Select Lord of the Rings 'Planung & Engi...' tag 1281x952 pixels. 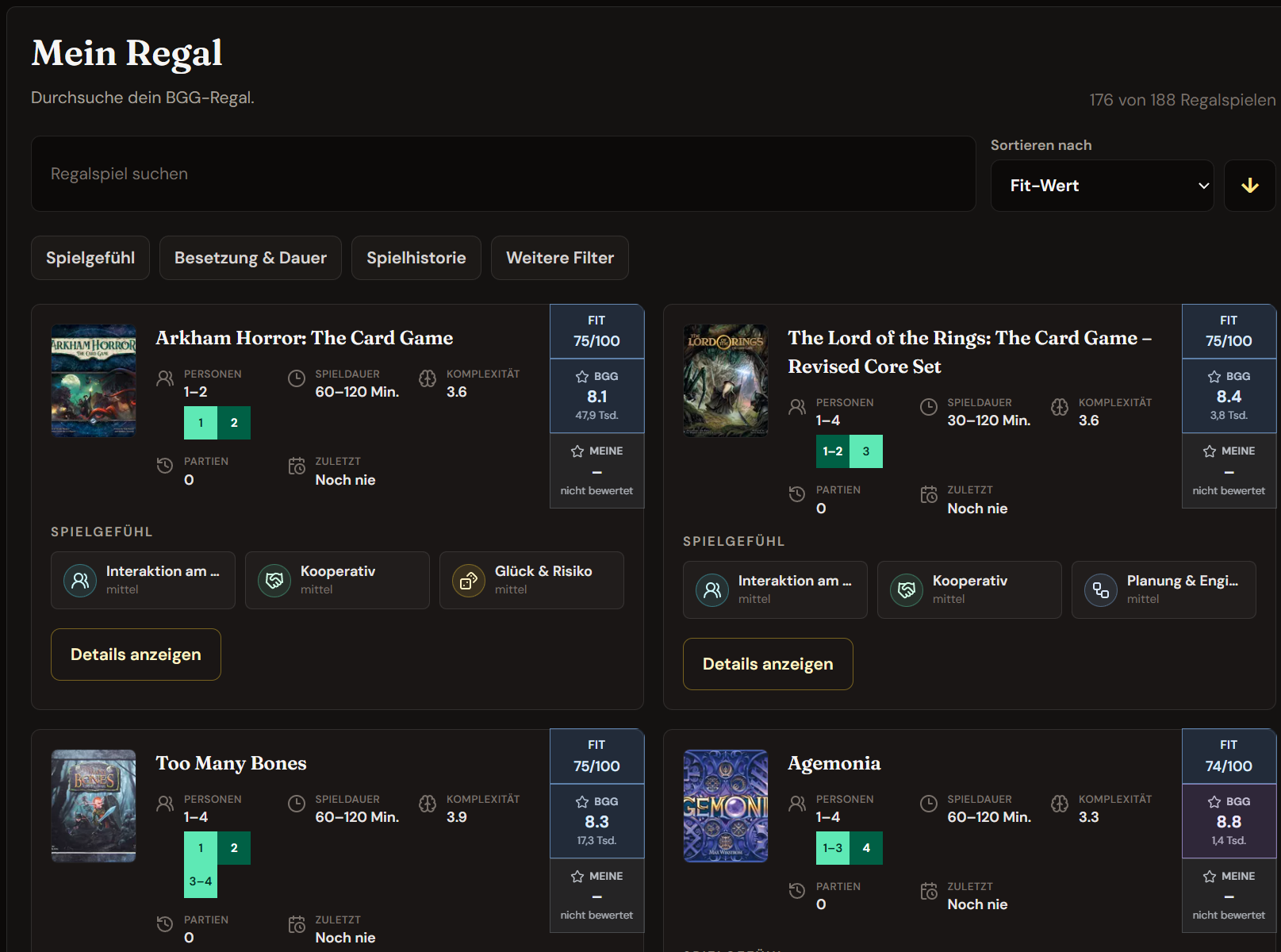tap(1164, 590)
